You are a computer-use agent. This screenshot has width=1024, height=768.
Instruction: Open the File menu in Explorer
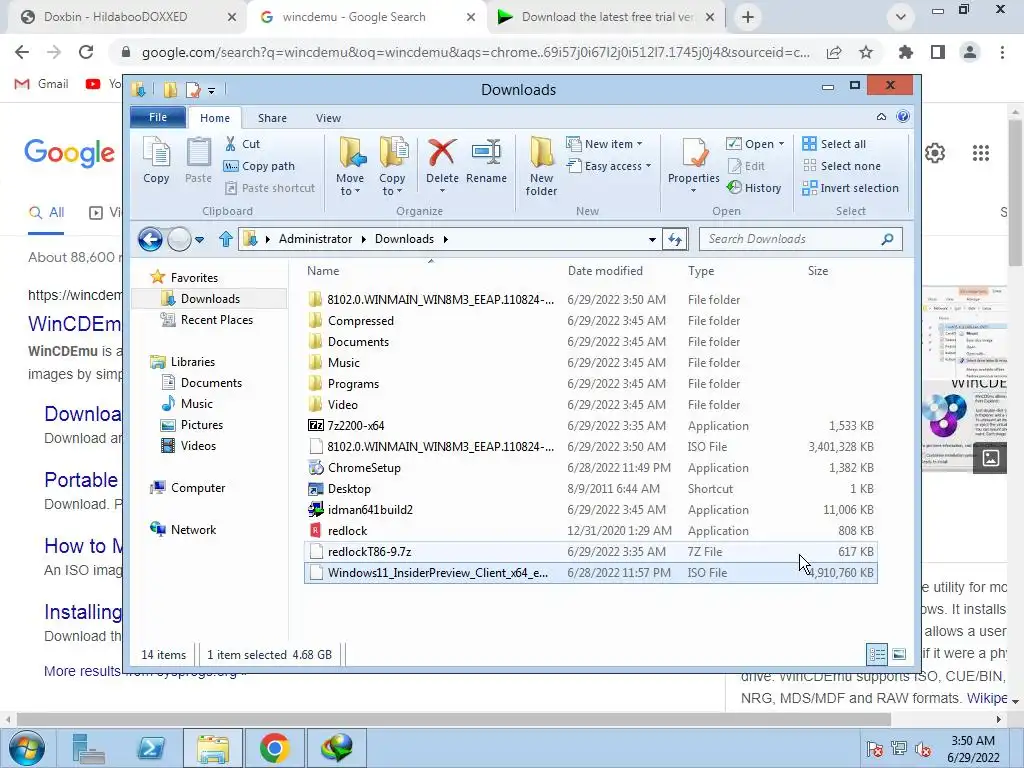point(158,117)
